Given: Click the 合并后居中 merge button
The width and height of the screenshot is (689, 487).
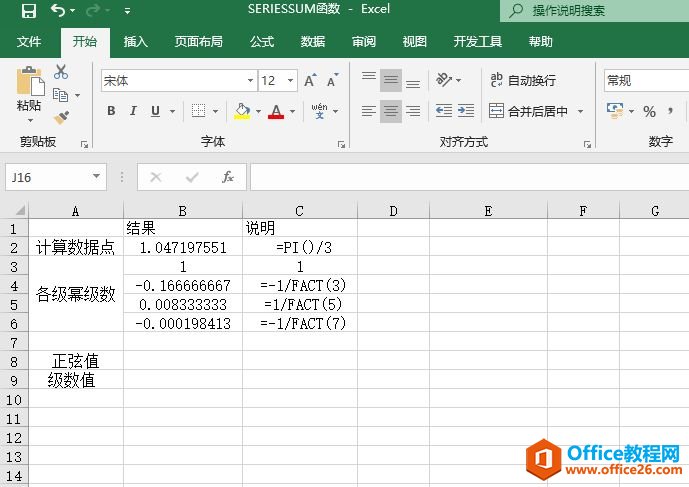Looking at the screenshot, I should pyautogui.click(x=528, y=111).
